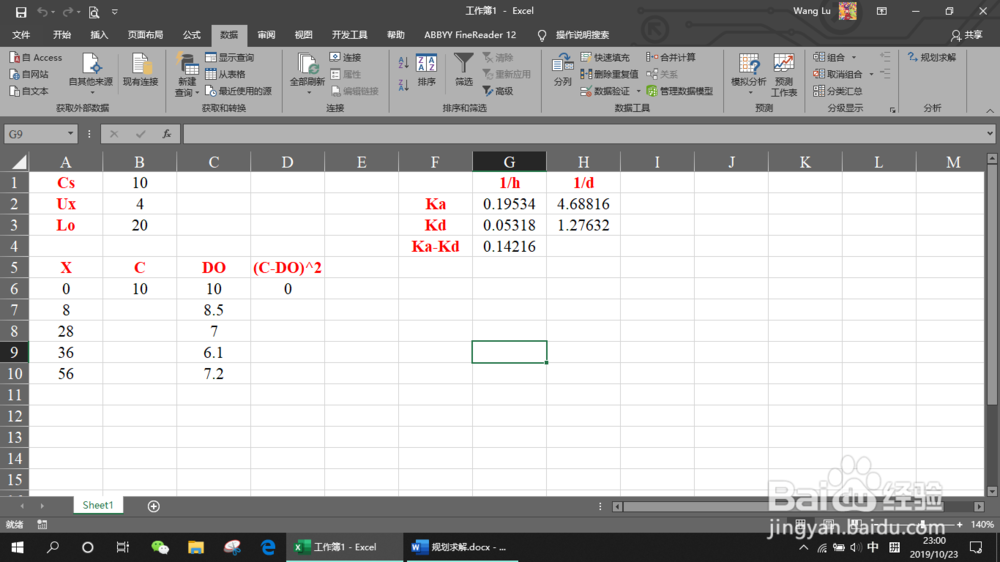The width and height of the screenshot is (1000, 562).
Task: Open From Other Sources (自其他来源) dropdown
Action: [91, 75]
